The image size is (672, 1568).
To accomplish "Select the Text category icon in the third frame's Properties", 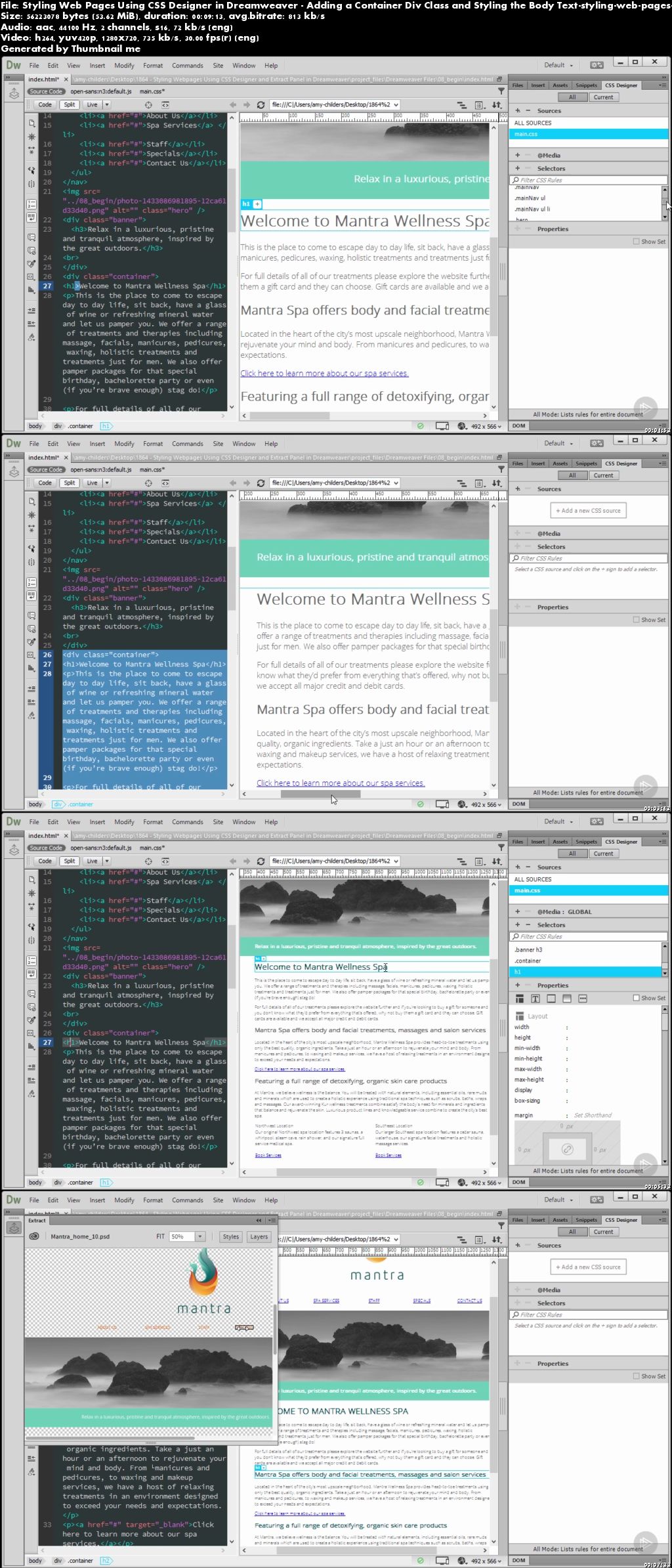I will click(535, 999).
